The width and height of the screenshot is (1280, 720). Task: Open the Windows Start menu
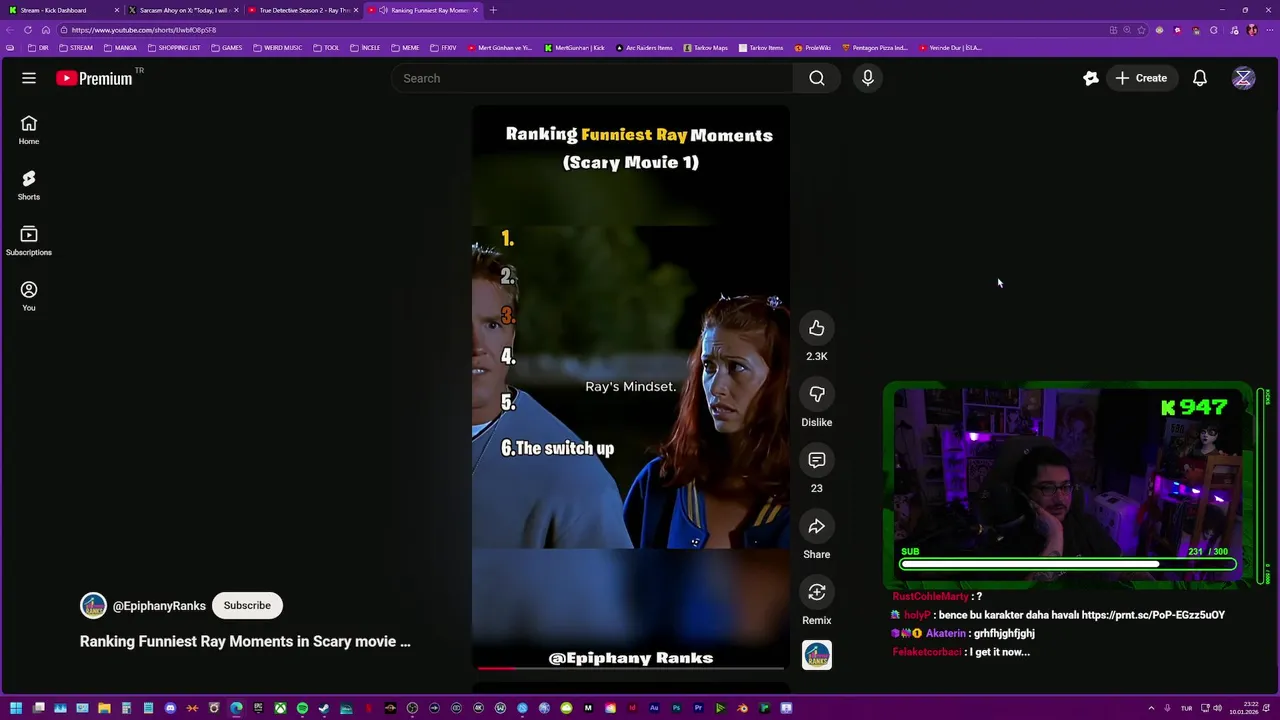point(16,709)
